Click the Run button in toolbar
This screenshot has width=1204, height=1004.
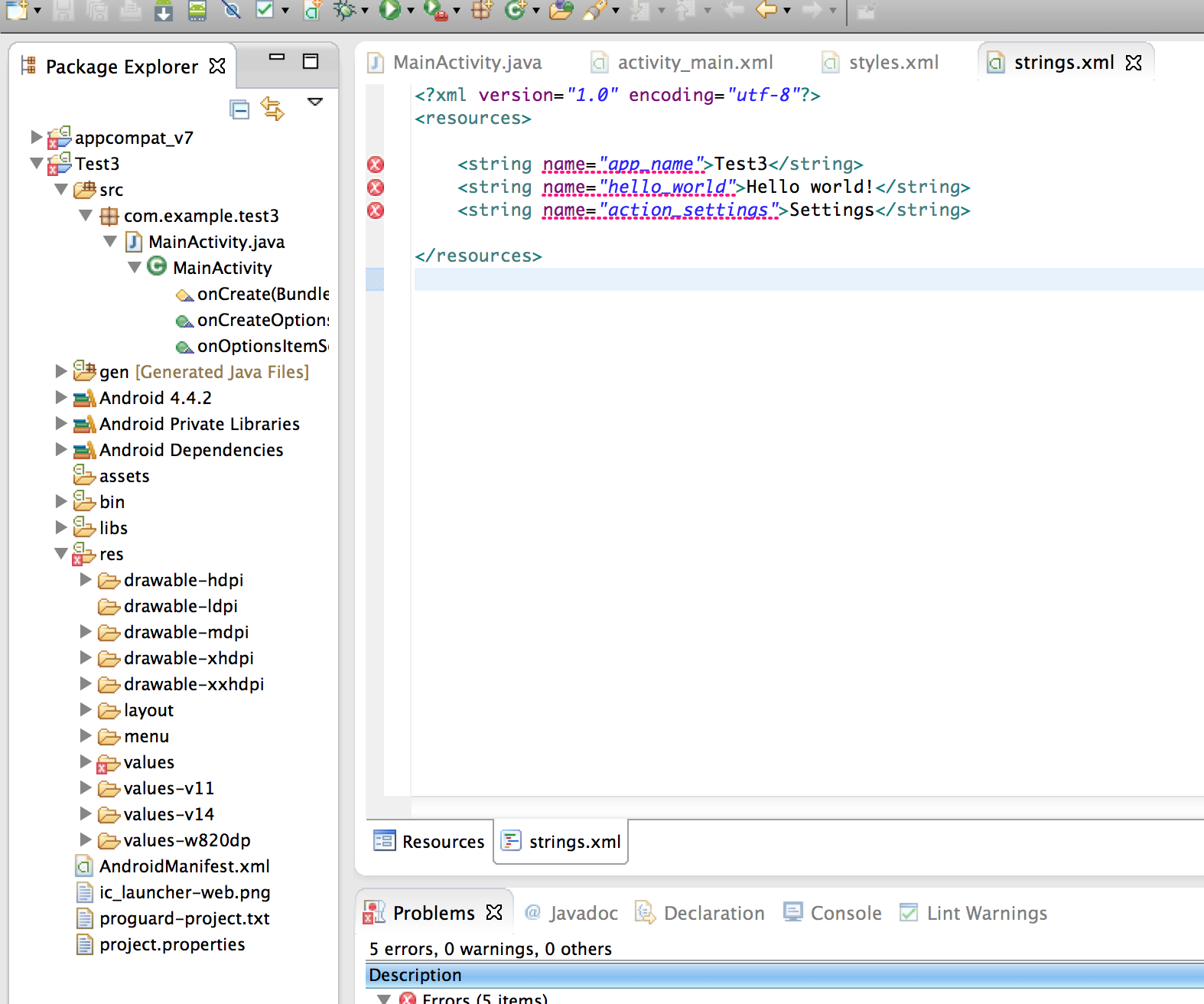(390, 10)
